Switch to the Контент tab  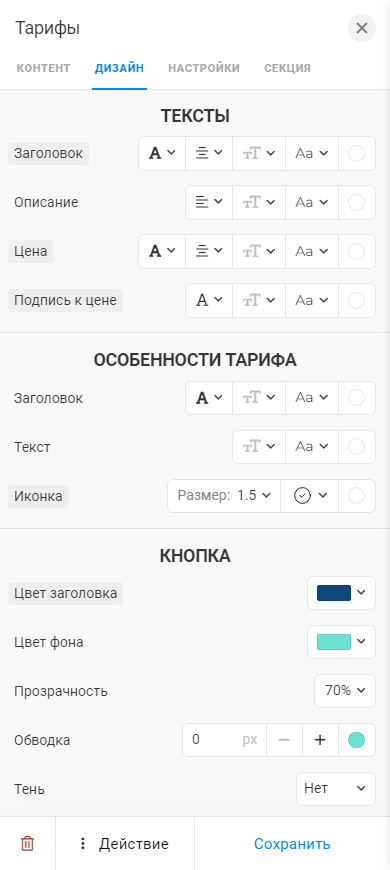click(x=43, y=68)
